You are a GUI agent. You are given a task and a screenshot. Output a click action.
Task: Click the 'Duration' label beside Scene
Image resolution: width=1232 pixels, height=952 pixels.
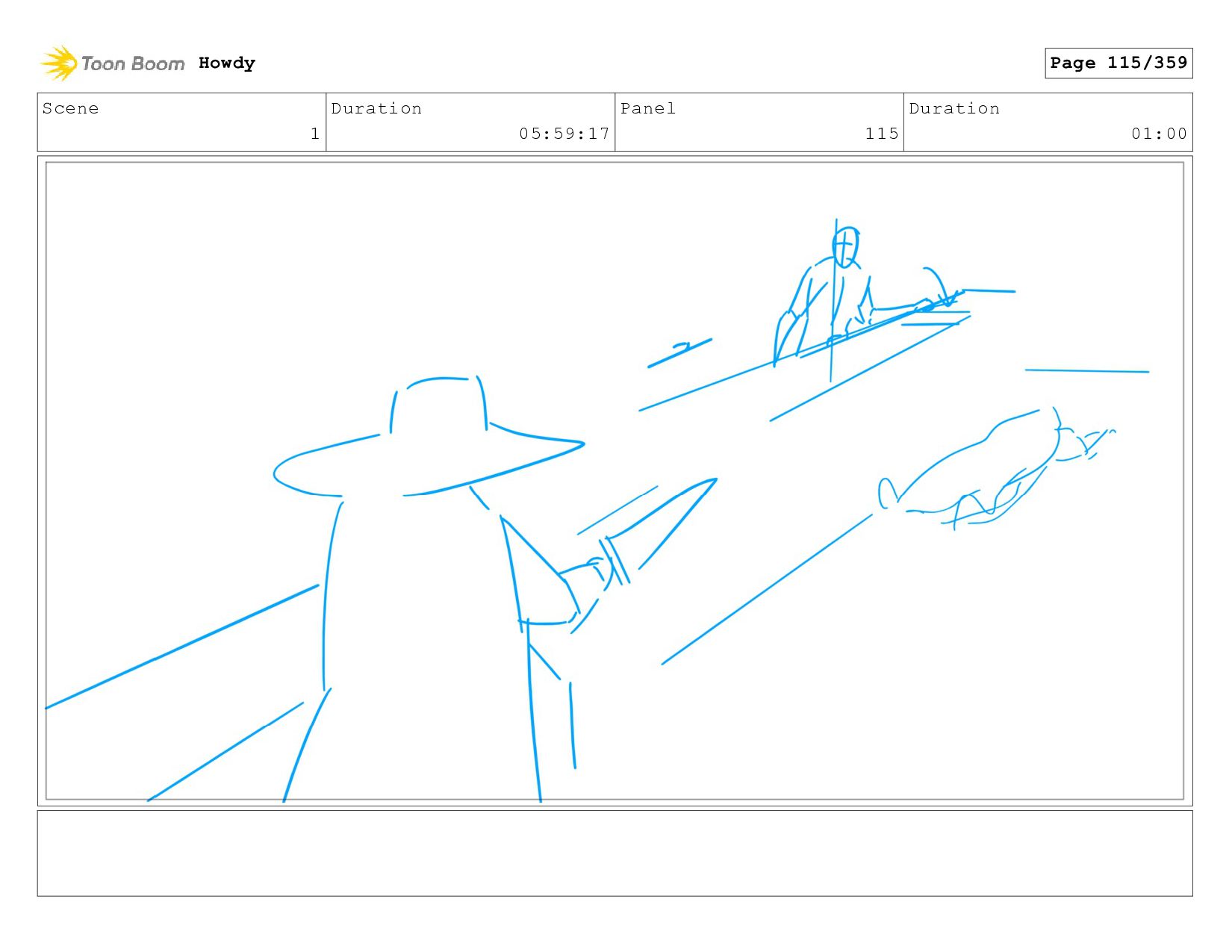pos(376,108)
